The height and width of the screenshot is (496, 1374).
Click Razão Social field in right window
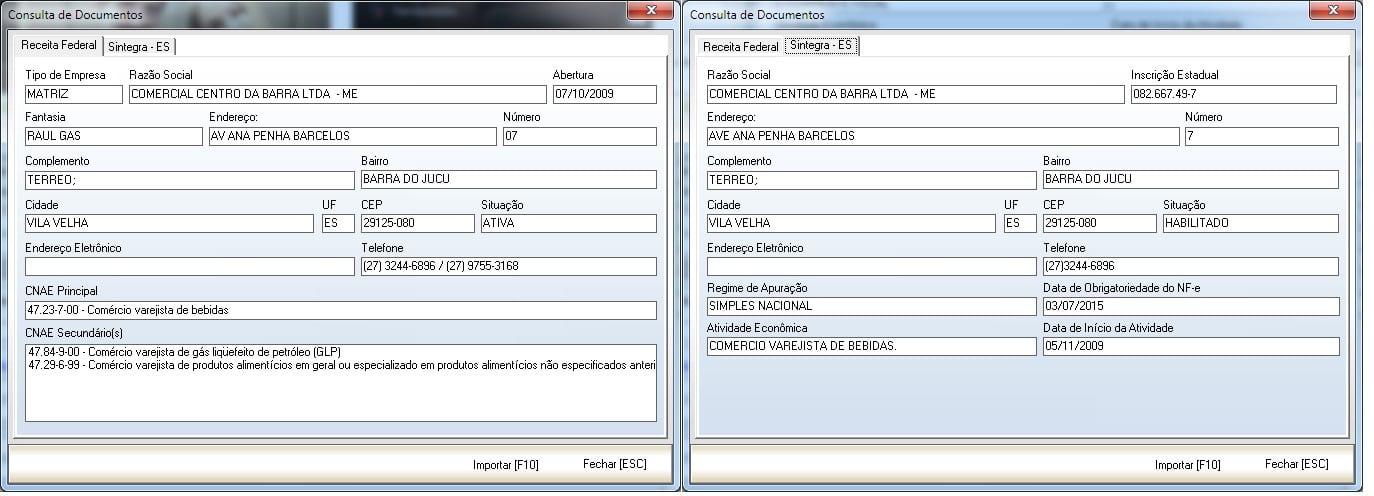tap(916, 94)
